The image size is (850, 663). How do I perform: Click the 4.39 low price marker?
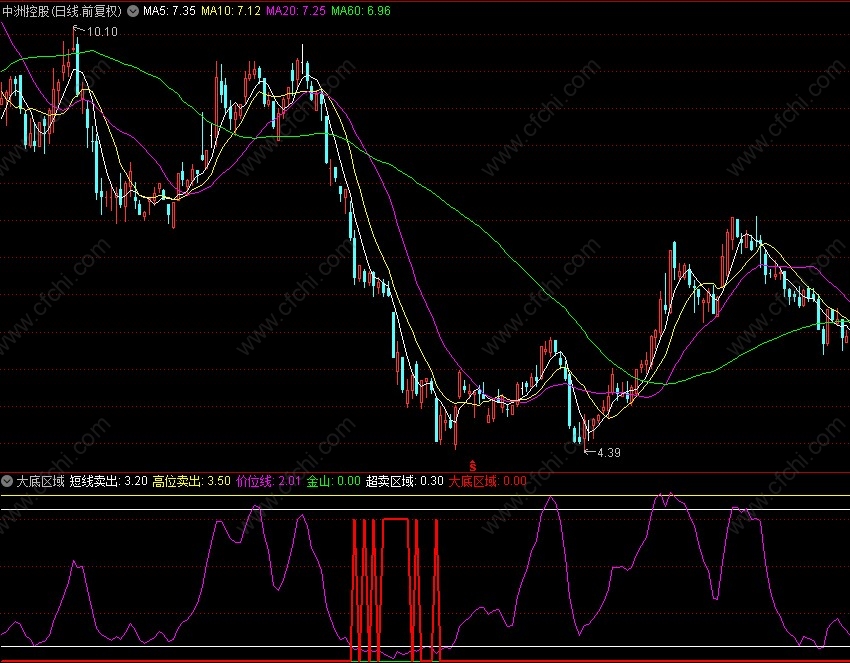tap(609, 452)
